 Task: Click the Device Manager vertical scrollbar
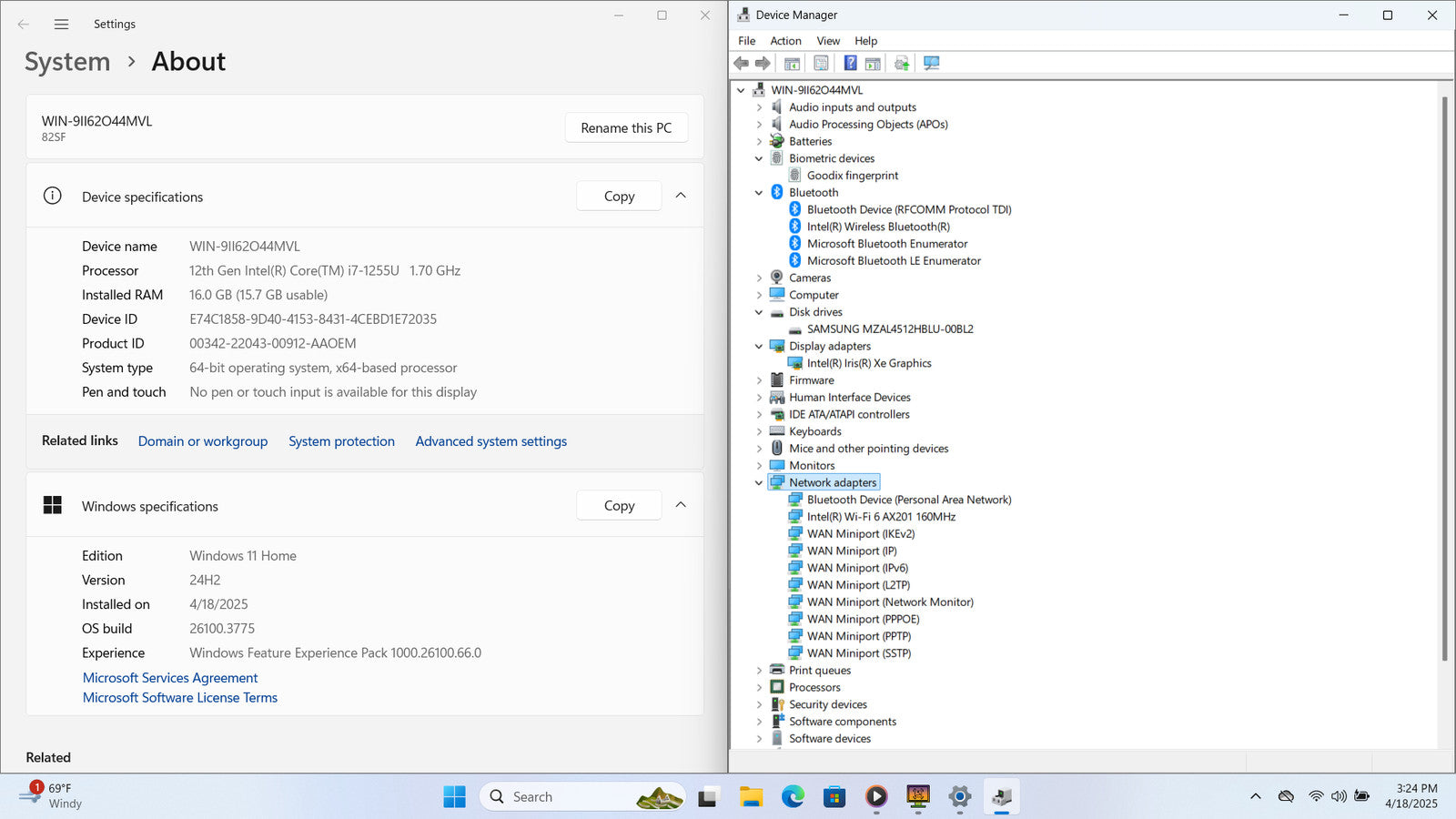[x=1444, y=378]
